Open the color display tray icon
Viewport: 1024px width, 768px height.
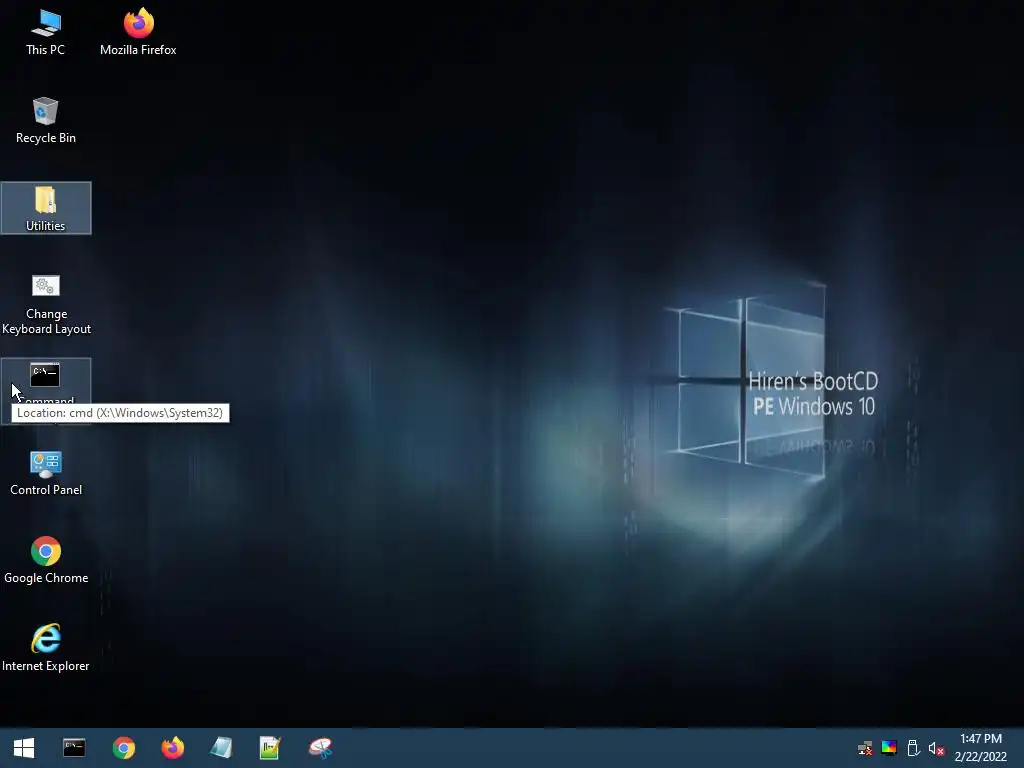coord(889,748)
